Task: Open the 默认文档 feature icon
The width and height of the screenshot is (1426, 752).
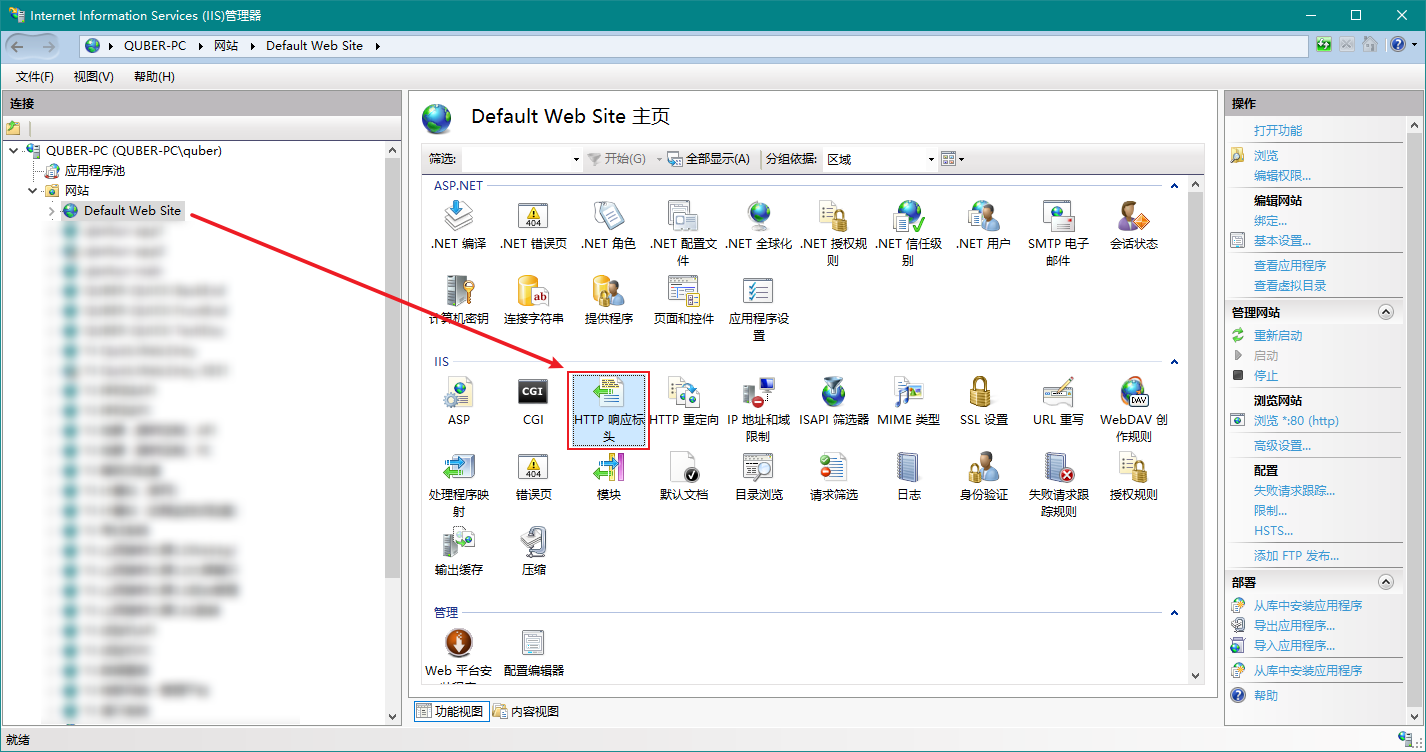Action: (683, 469)
